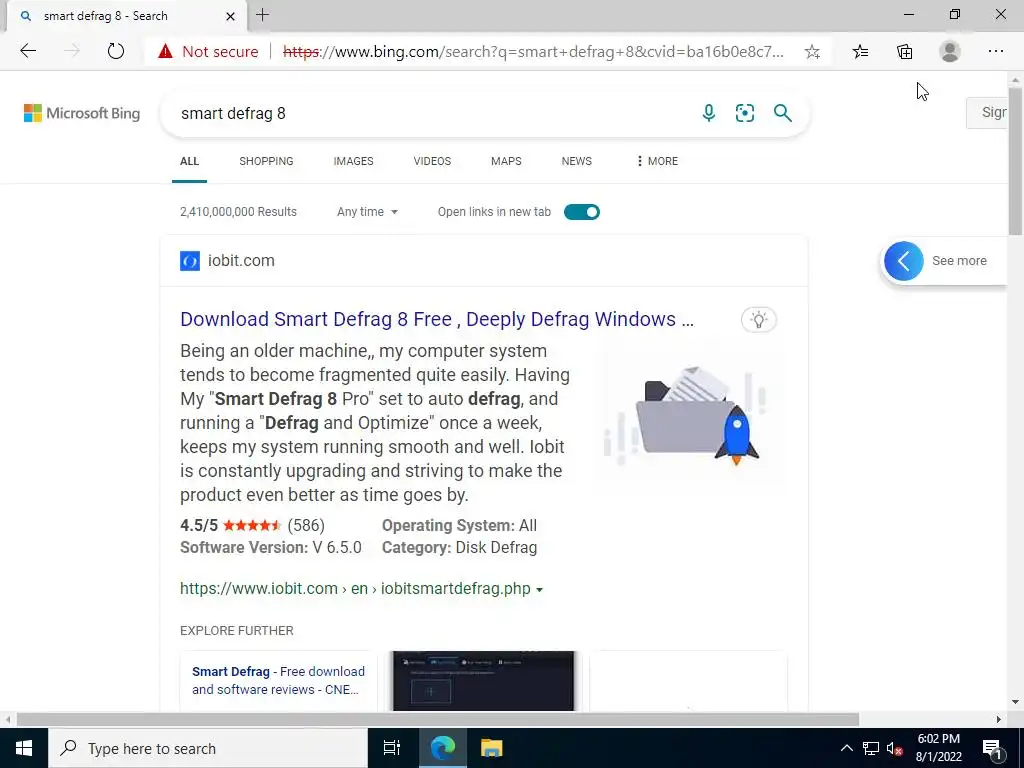Open the dark screenshot thumbnail
Image resolution: width=1024 pixels, height=768 pixels.
483,680
